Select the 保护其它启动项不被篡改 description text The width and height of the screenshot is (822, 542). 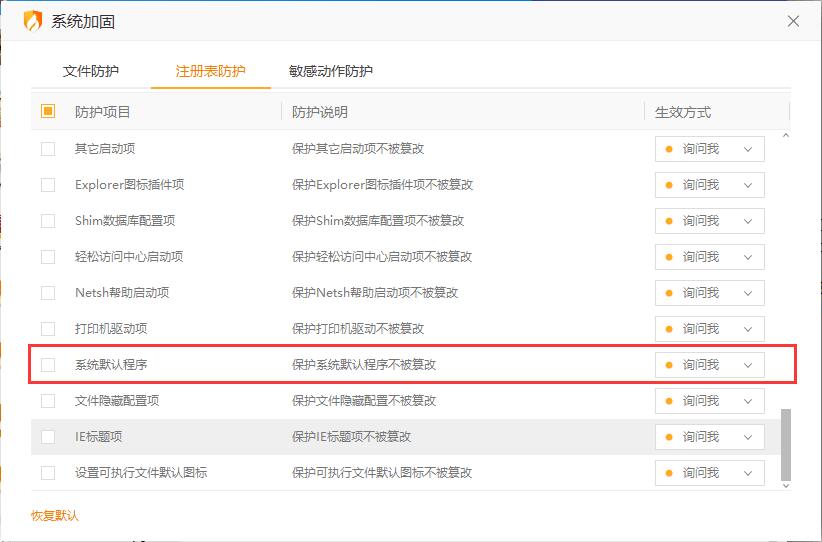pos(358,149)
